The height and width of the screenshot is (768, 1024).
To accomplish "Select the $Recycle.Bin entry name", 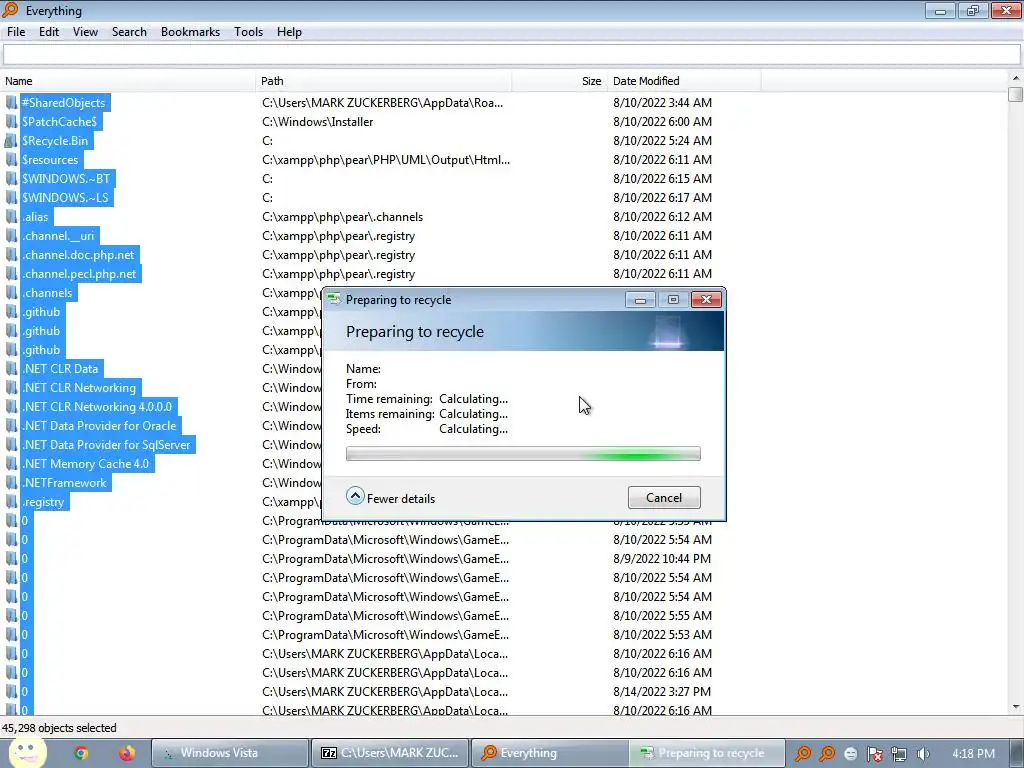I will 55,140.
